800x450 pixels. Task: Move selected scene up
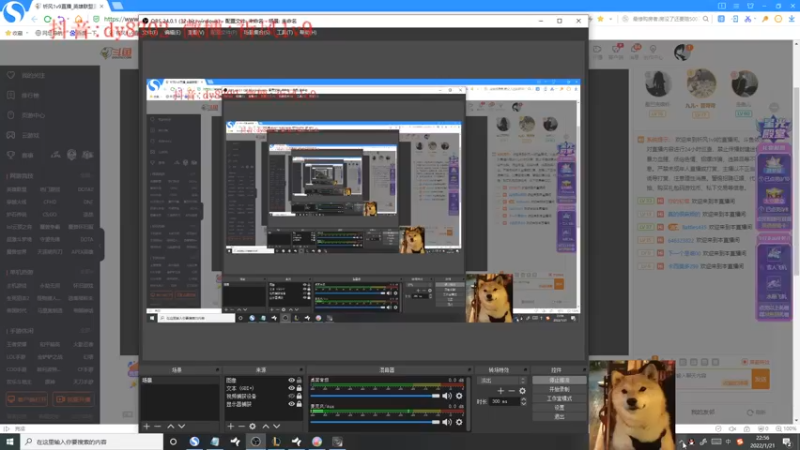[171, 426]
